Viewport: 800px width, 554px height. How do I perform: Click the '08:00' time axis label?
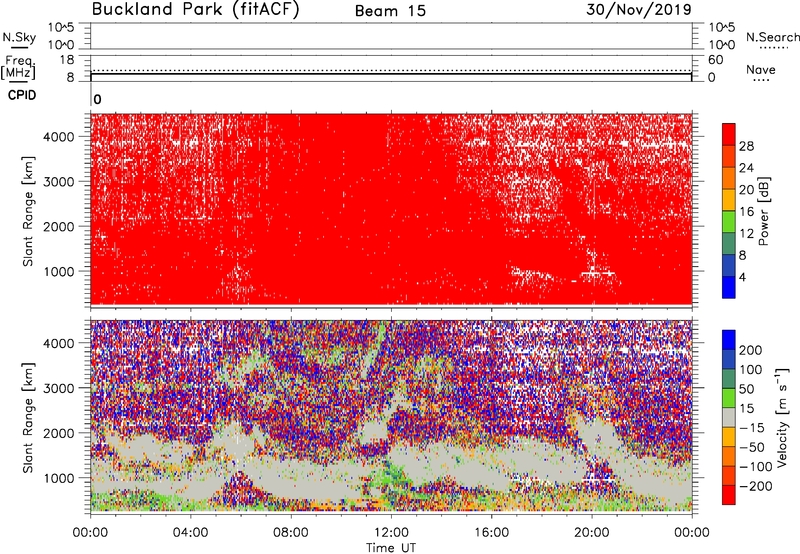coord(291,533)
